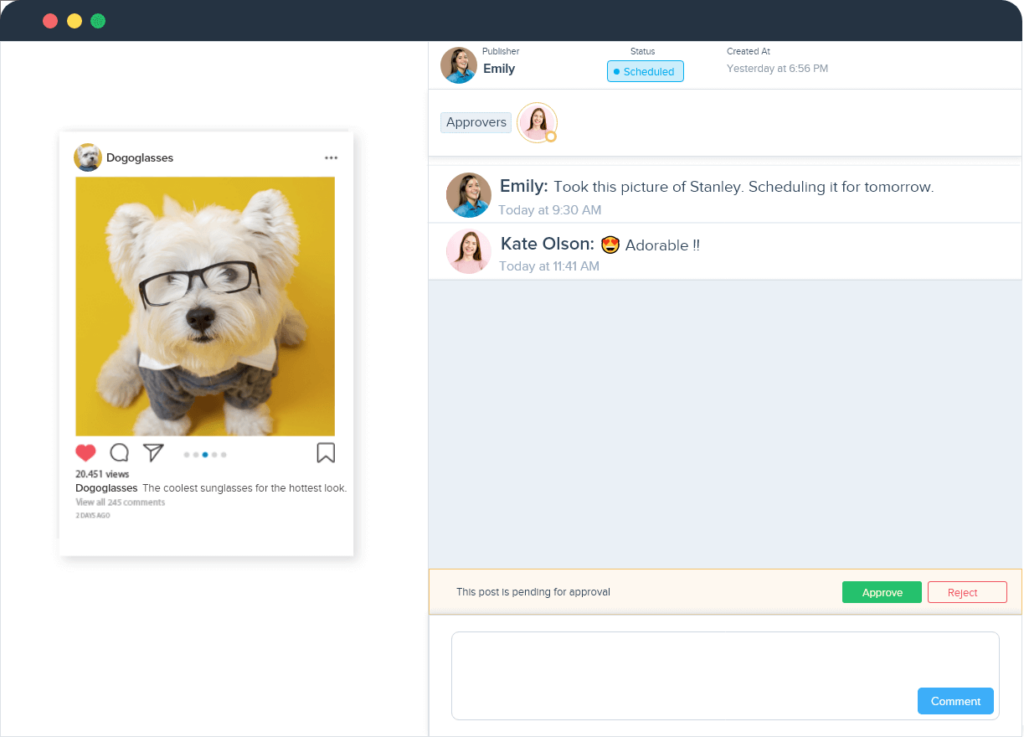This screenshot has width=1024, height=737.
Task: Open the post options three-dot menu
Action: pyautogui.click(x=331, y=157)
